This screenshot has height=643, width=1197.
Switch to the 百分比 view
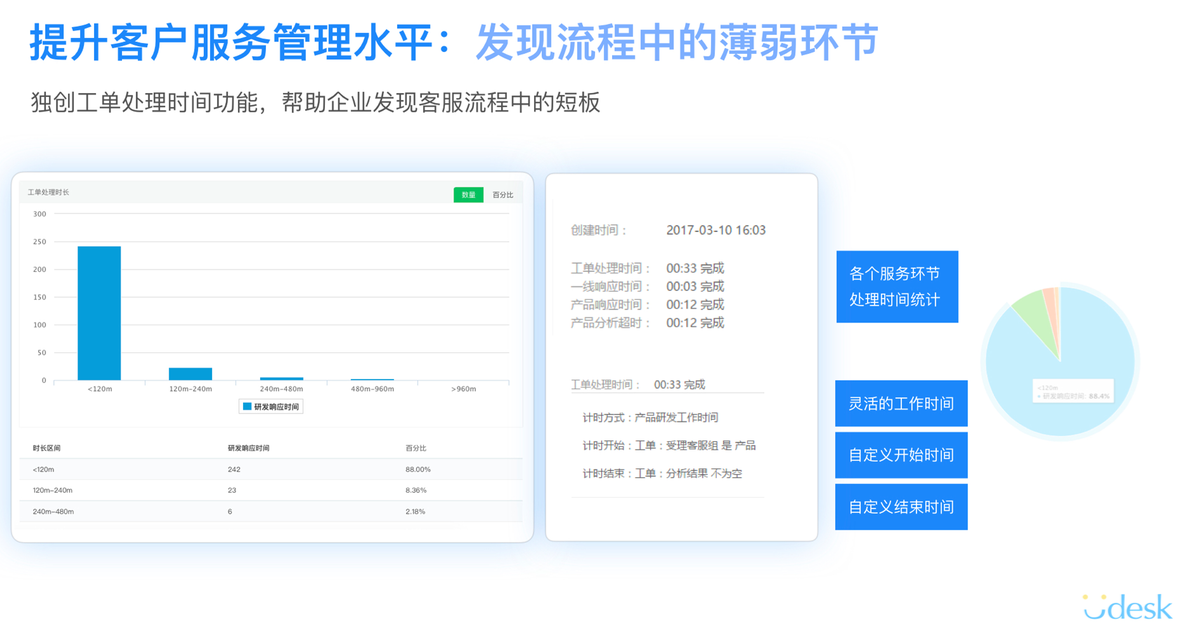503,194
